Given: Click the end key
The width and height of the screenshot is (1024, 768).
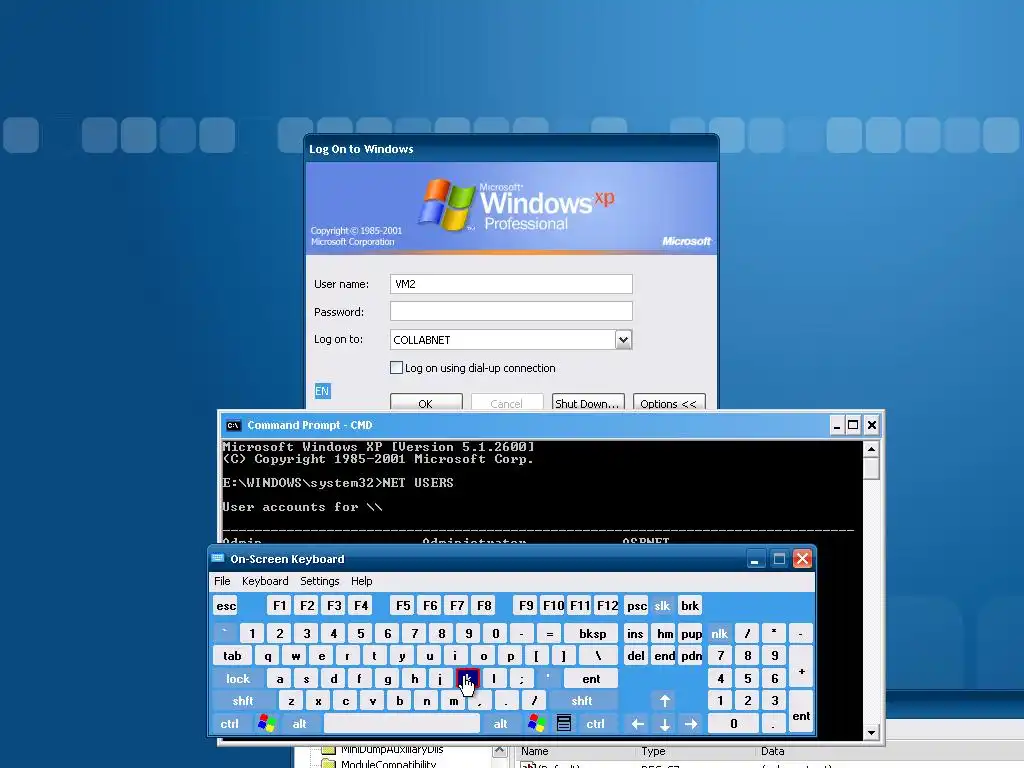Looking at the screenshot, I should [x=665, y=656].
